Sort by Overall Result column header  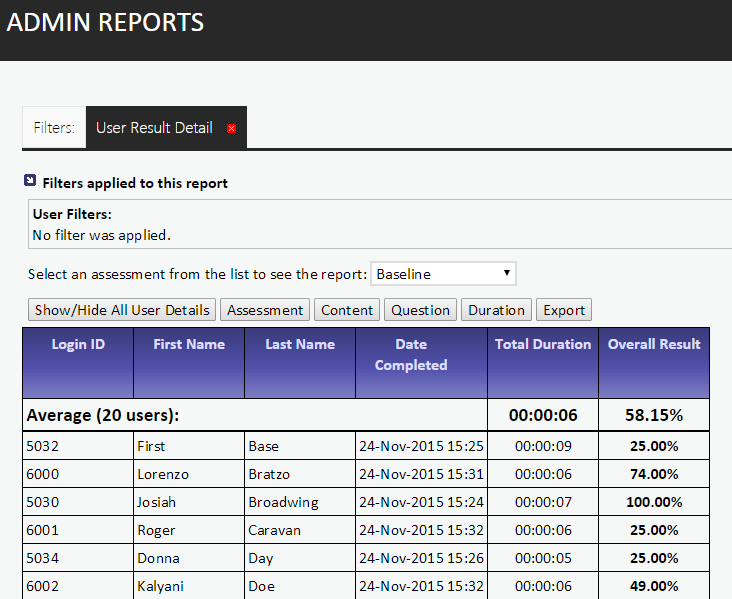pos(654,344)
